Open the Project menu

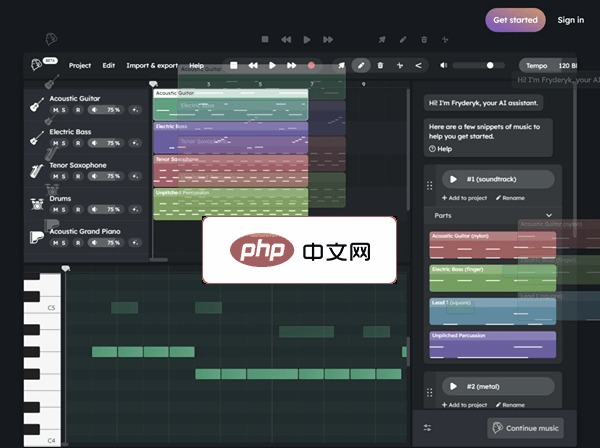(x=80, y=65)
